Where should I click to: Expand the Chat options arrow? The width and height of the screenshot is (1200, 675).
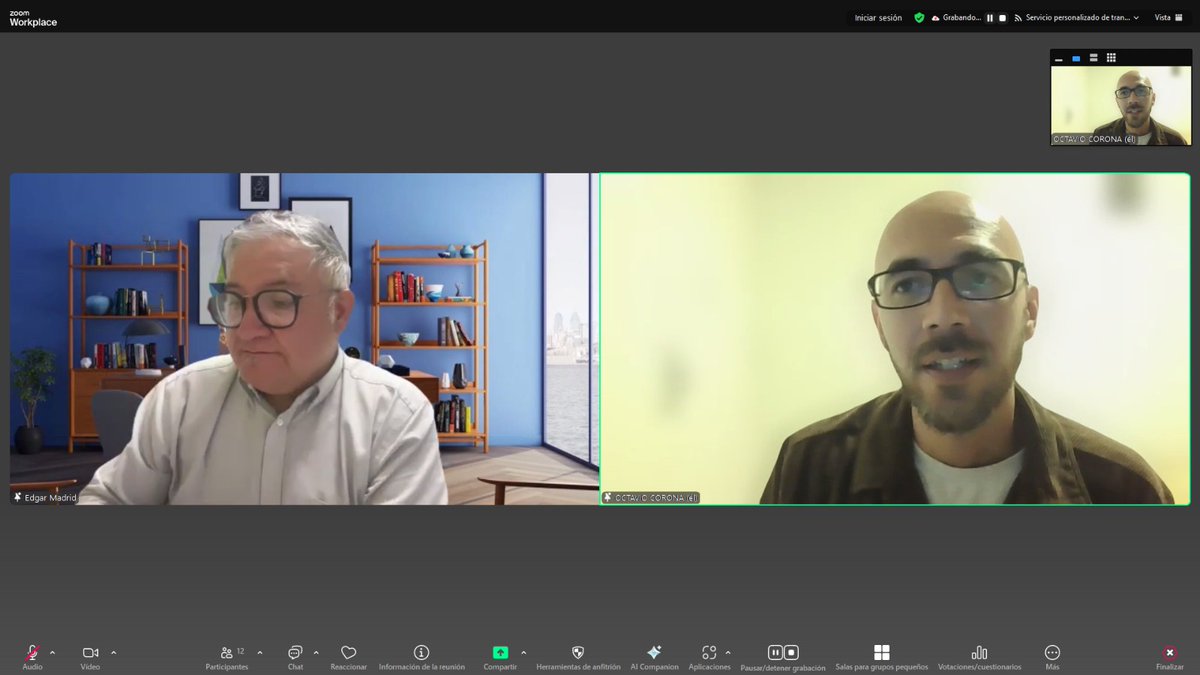316,652
